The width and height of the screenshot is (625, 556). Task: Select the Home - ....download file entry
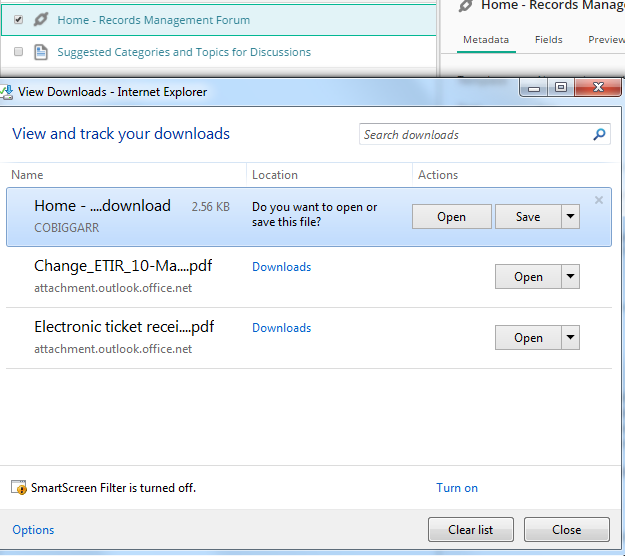(309, 217)
